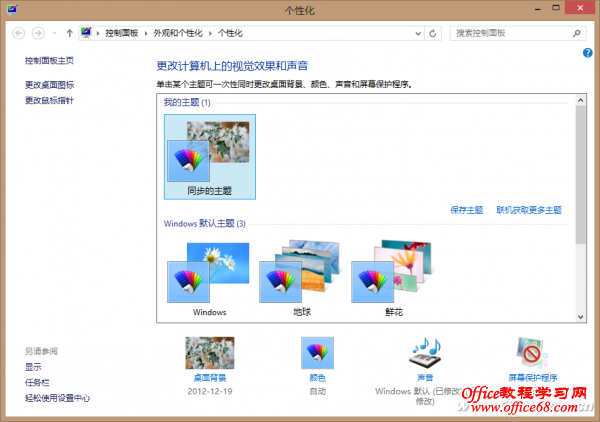Click the 声音 link label
The height and width of the screenshot is (422, 600).
pyautogui.click(x=425, y=378)
